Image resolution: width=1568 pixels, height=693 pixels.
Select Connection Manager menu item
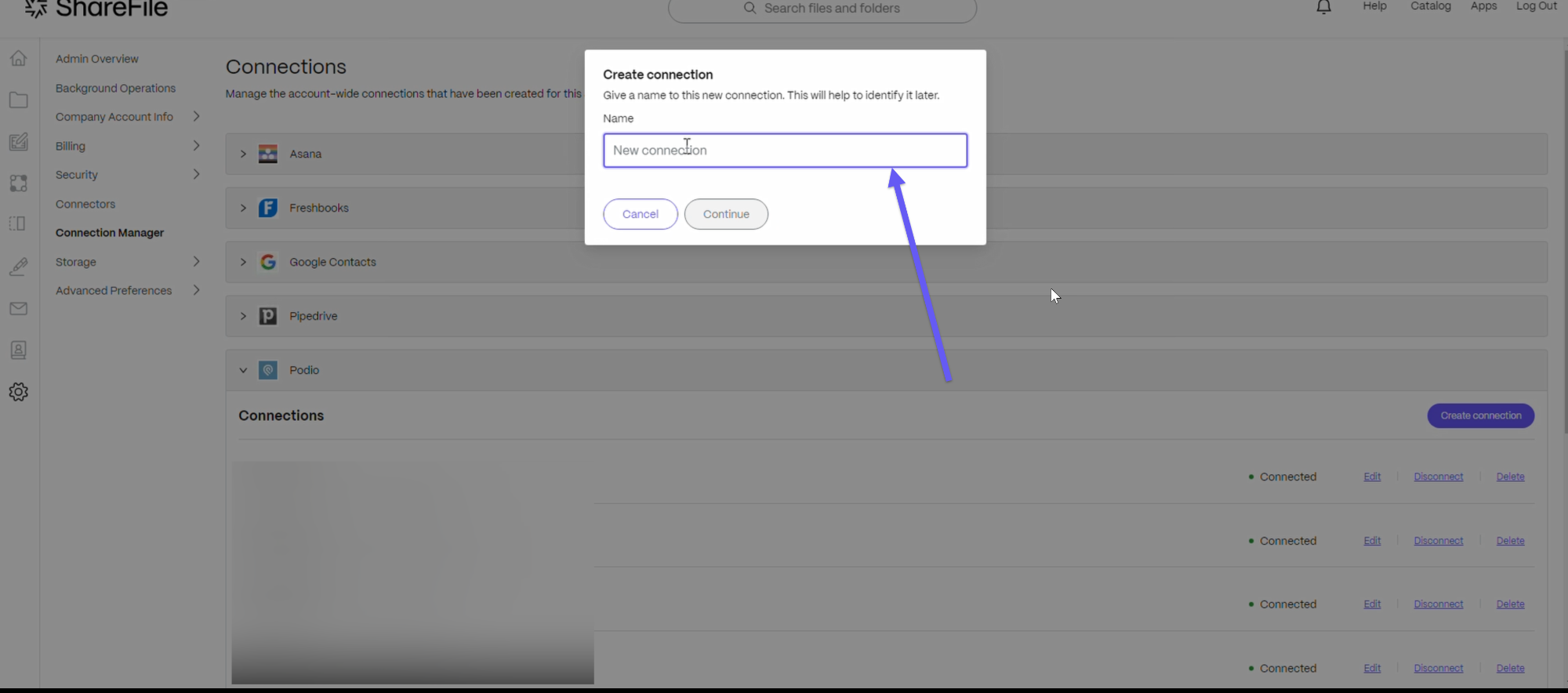pyautogui.click(x=109, y=233)
